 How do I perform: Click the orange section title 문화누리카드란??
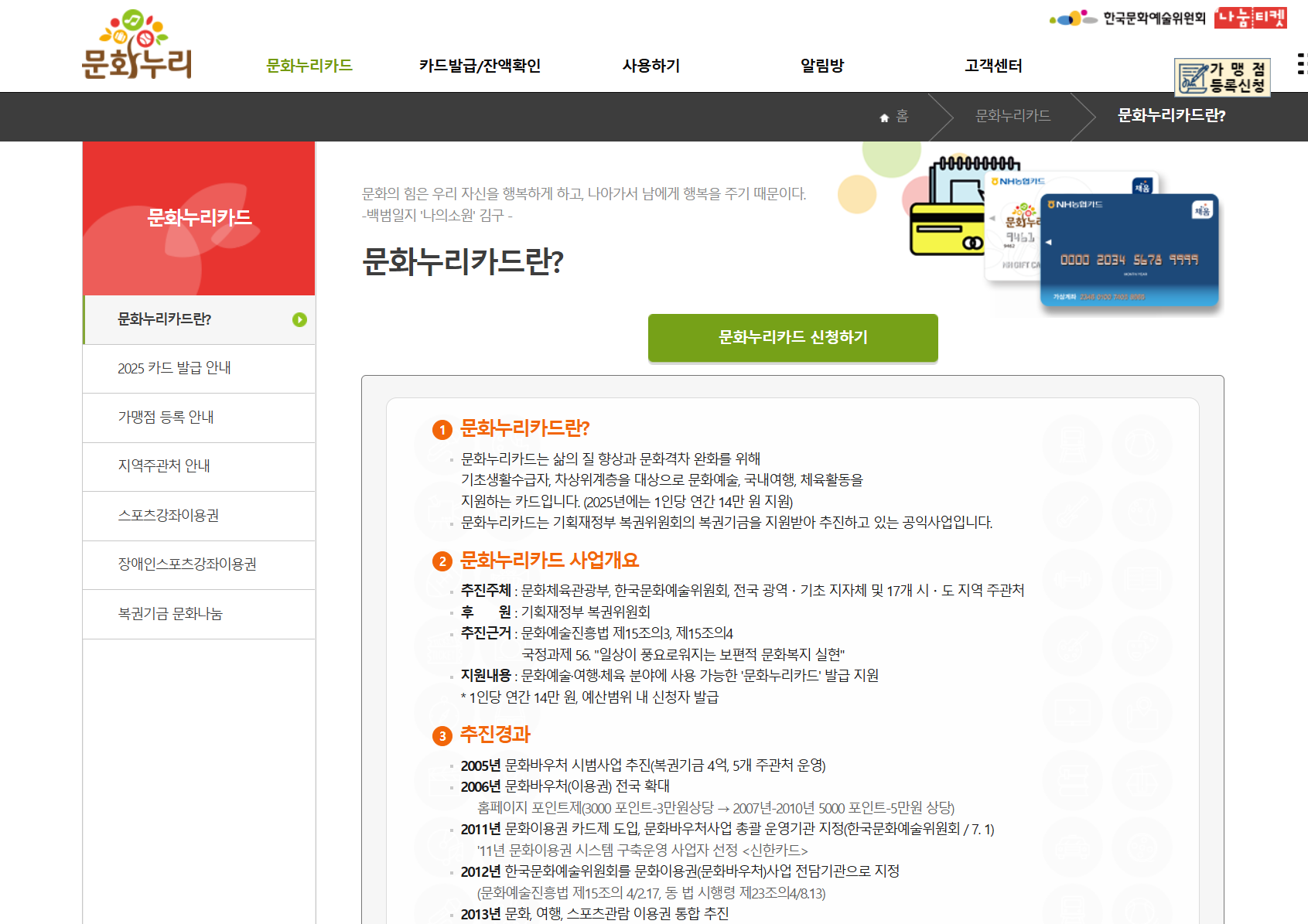(524, 428)
